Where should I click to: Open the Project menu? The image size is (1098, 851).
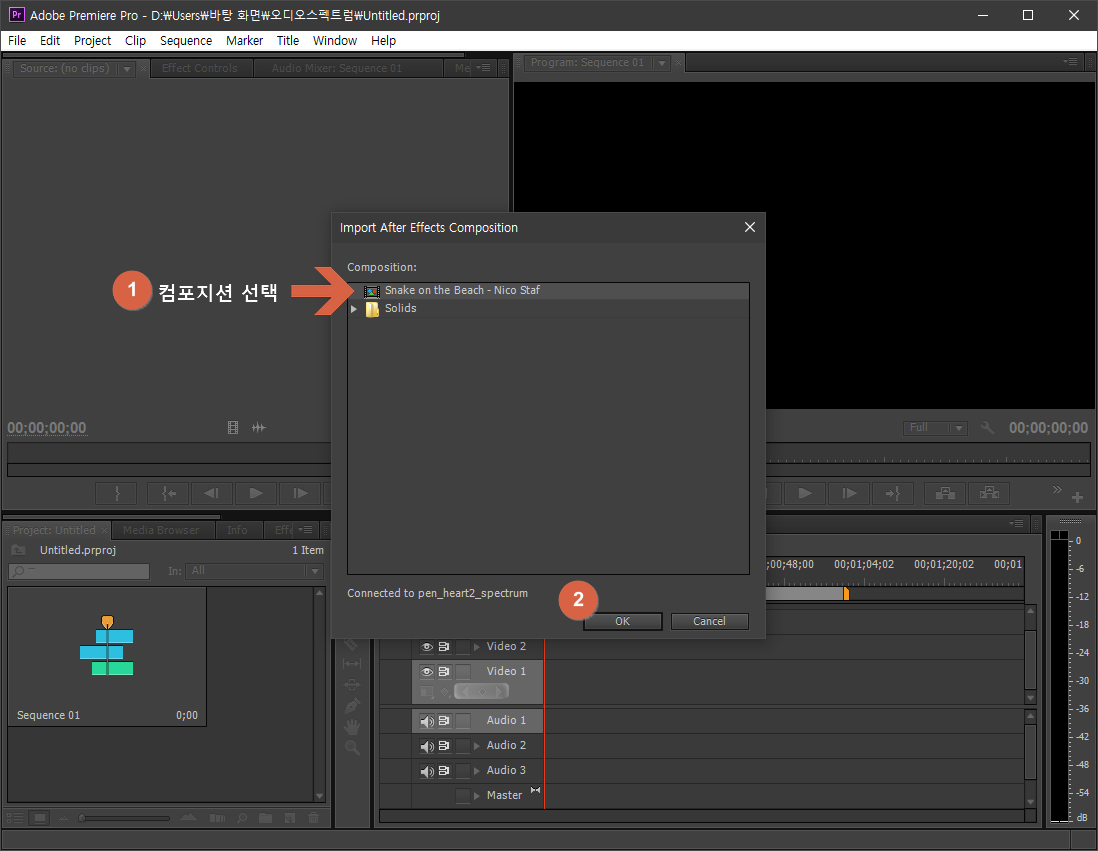pos(92,41)
